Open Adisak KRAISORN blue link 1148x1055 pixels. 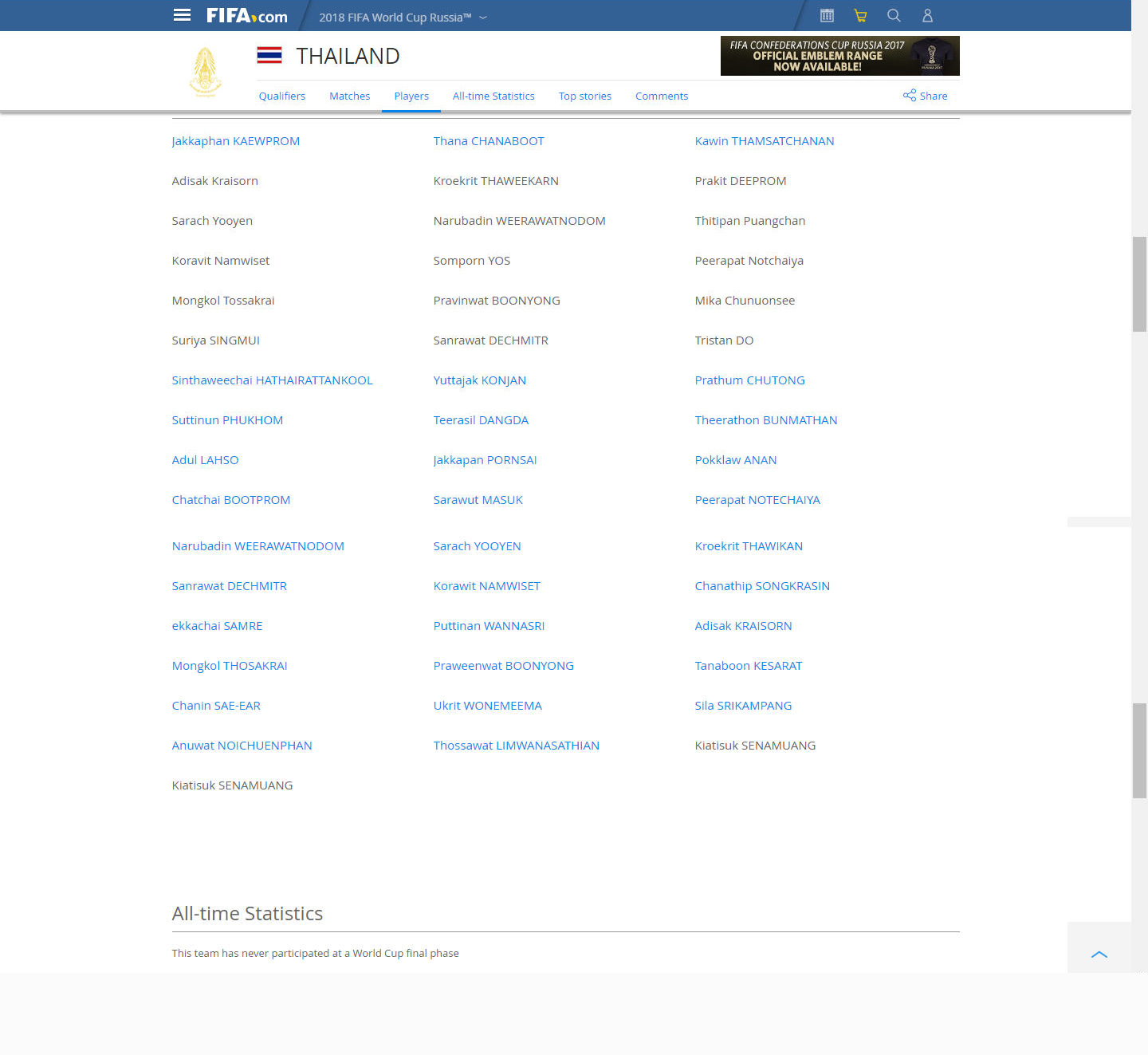click(x=743, y=626)
